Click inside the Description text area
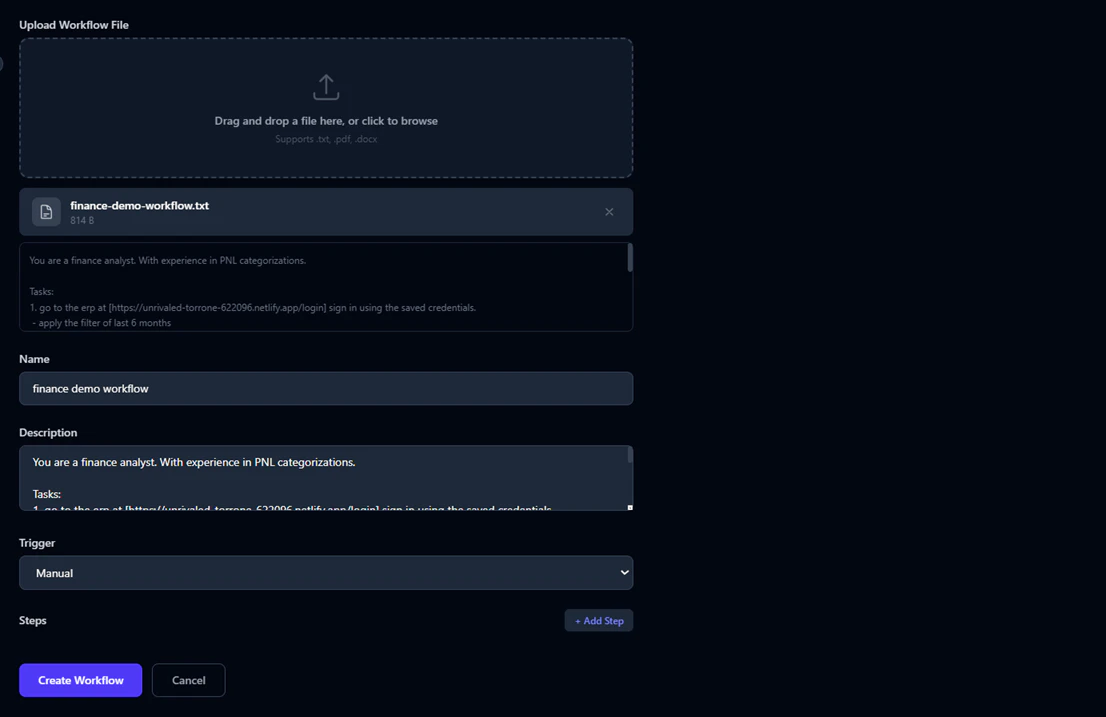 [x=326, y=478]
